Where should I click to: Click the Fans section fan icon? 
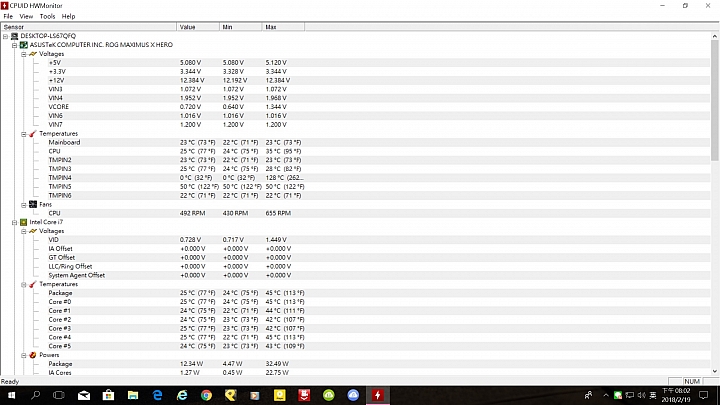tap(33, 204)
